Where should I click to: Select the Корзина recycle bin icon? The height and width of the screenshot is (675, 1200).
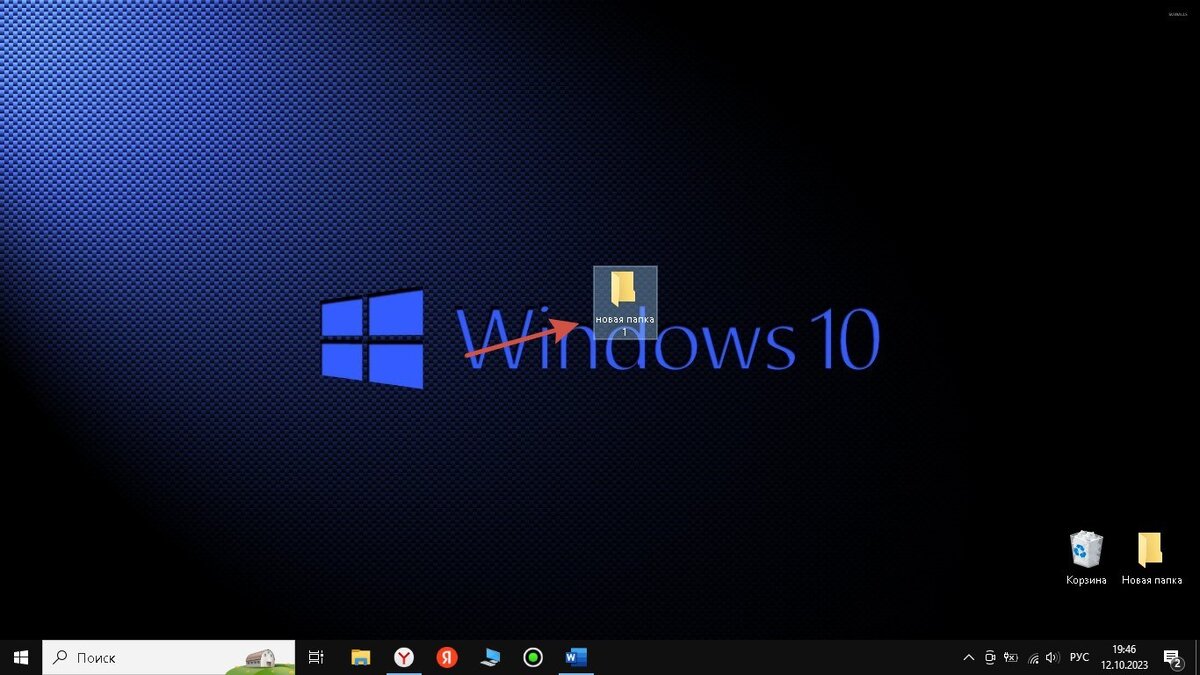click(x=1086, y=558)
